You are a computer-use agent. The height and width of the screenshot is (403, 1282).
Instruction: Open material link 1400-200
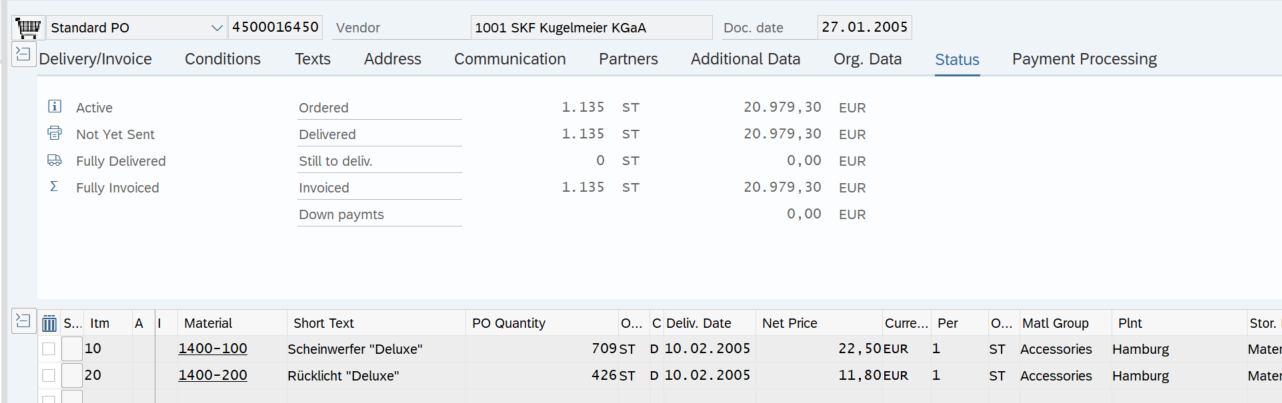212,376
